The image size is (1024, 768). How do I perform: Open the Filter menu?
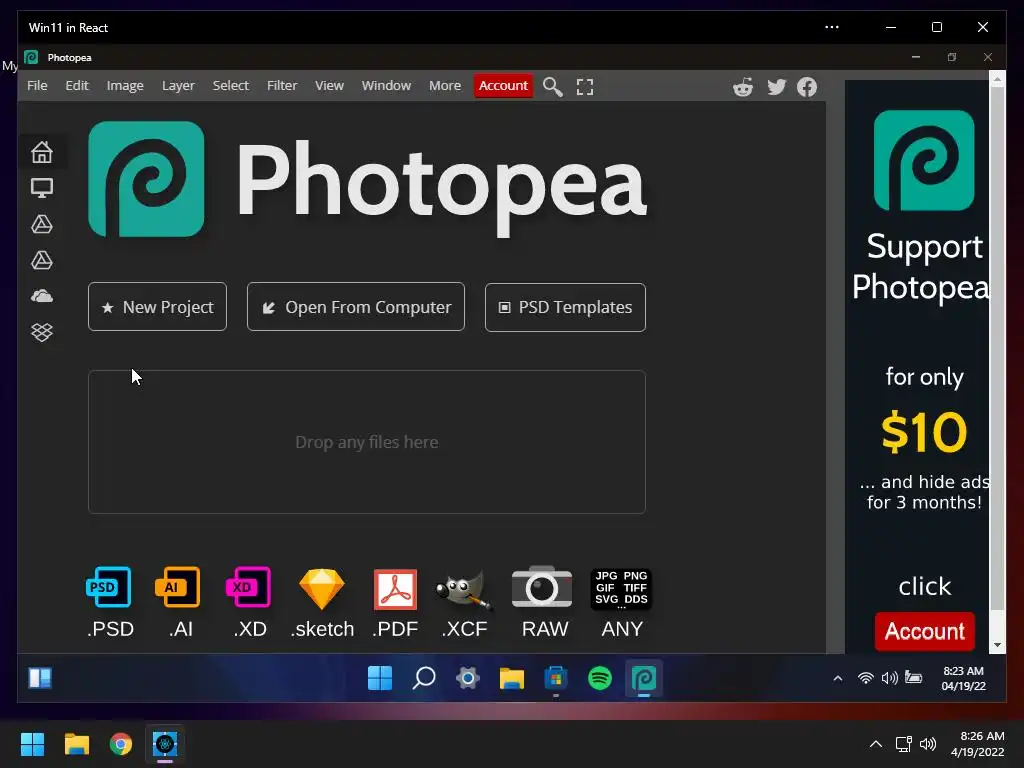(x=281, y=86)
